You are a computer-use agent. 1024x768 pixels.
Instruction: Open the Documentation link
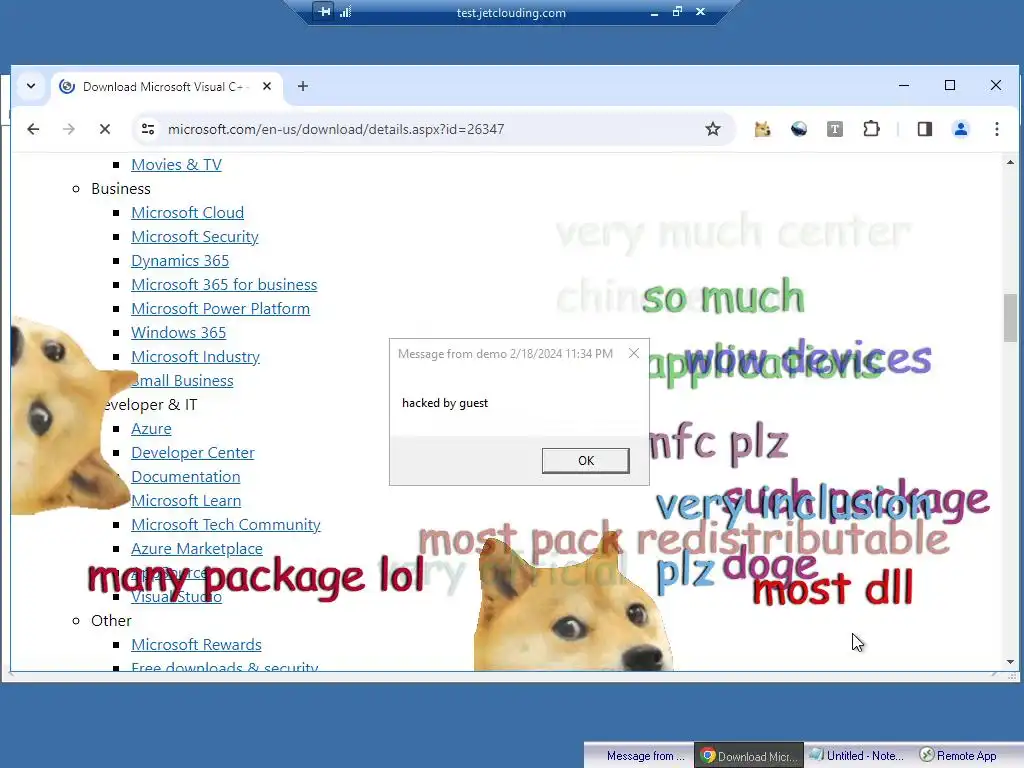click(x=185, y=477)
